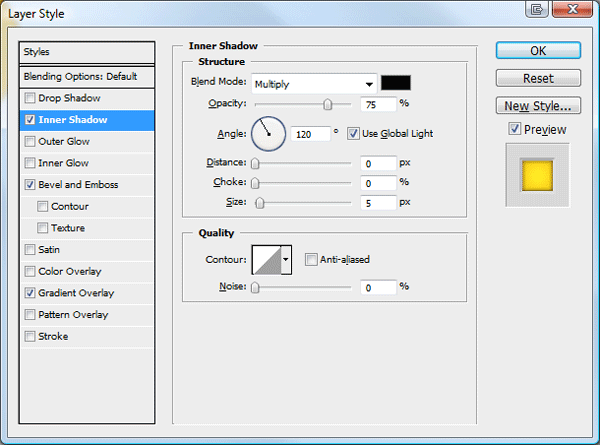Click the Choke value field
600x445 pixels.
coord(378,183)
